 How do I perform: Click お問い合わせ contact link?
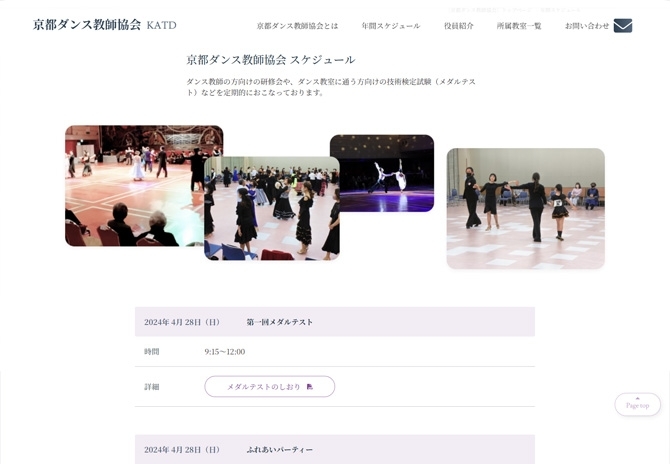click(x=586, y=26)
